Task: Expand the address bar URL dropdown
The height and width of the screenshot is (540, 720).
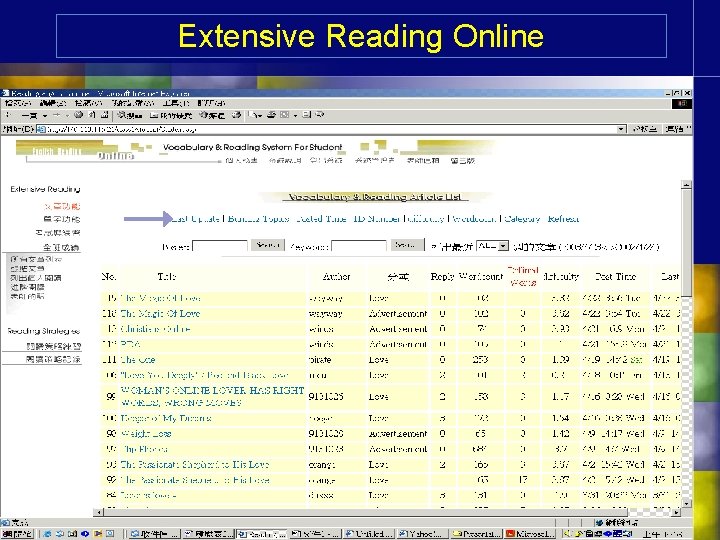Action: (x=621, y=129)
